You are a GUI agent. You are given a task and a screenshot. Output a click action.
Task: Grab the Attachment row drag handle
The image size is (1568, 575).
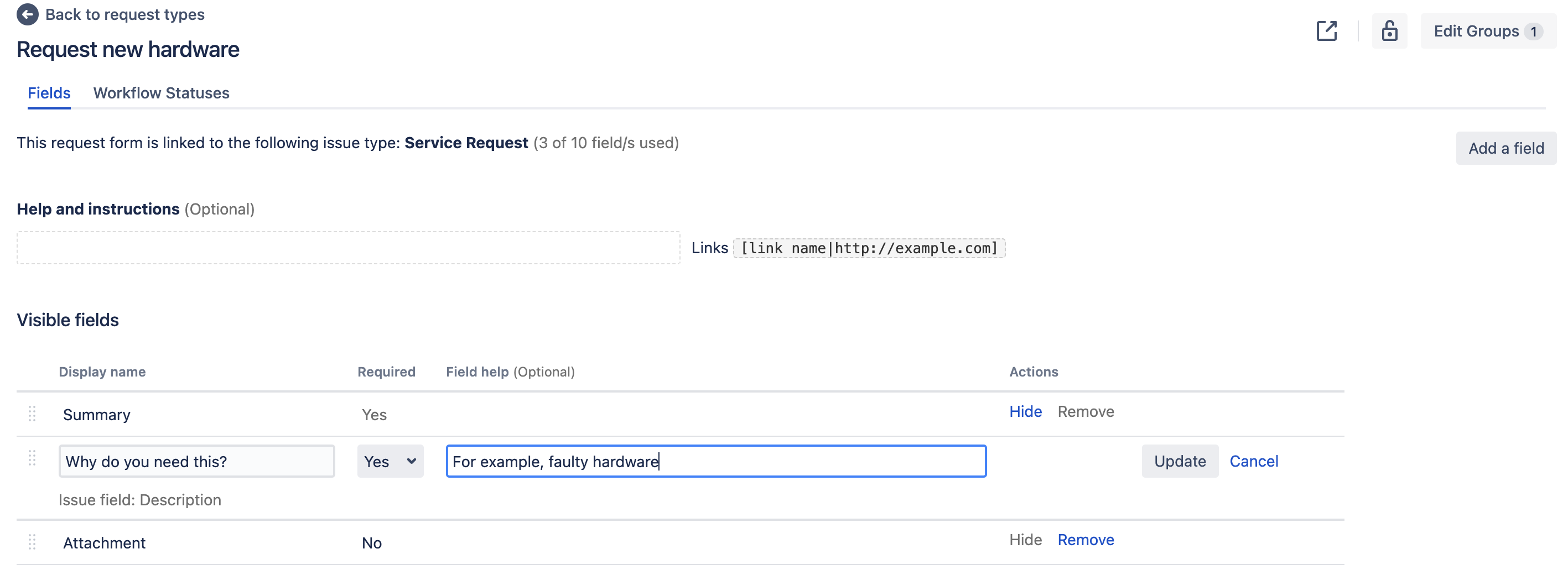coord(32,541)
